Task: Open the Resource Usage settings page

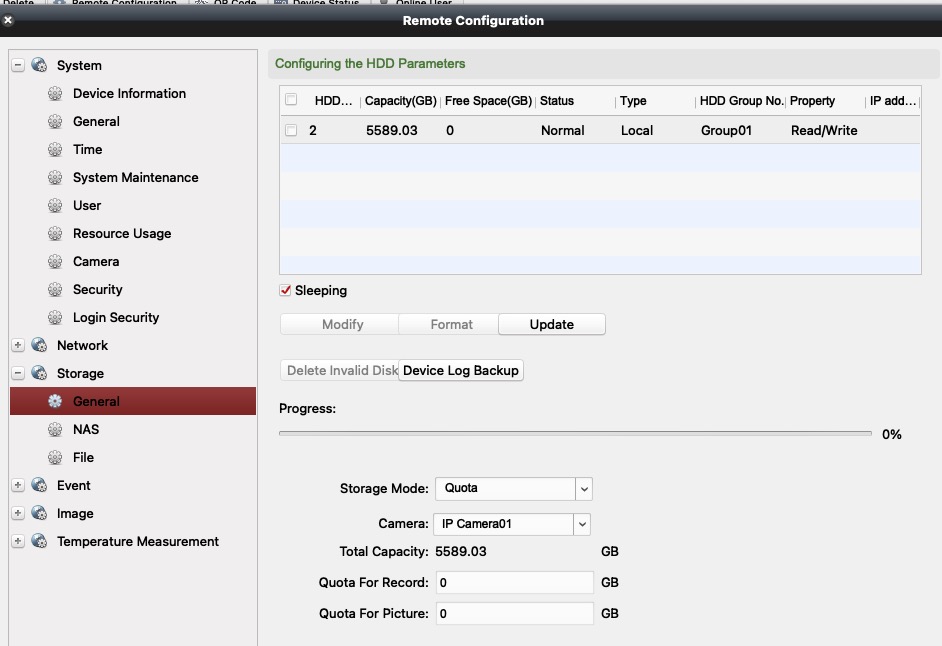Action: coord(122,234)
